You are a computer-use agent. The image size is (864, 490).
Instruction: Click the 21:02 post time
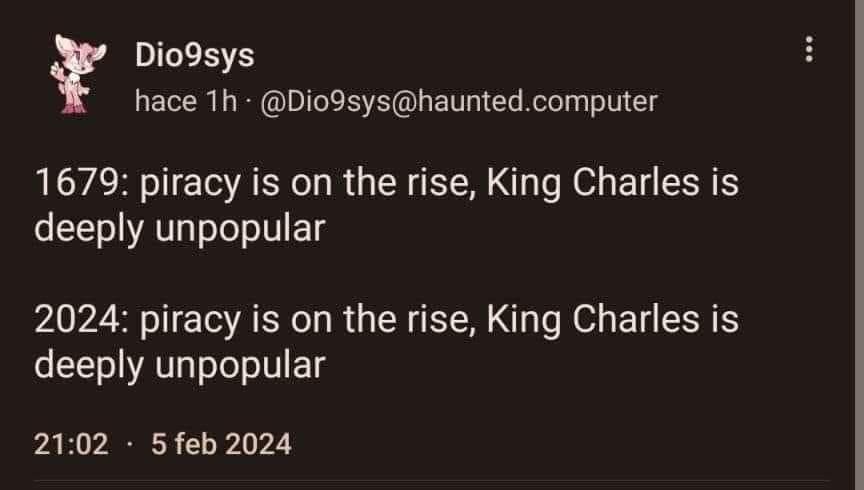pos(71,443)
